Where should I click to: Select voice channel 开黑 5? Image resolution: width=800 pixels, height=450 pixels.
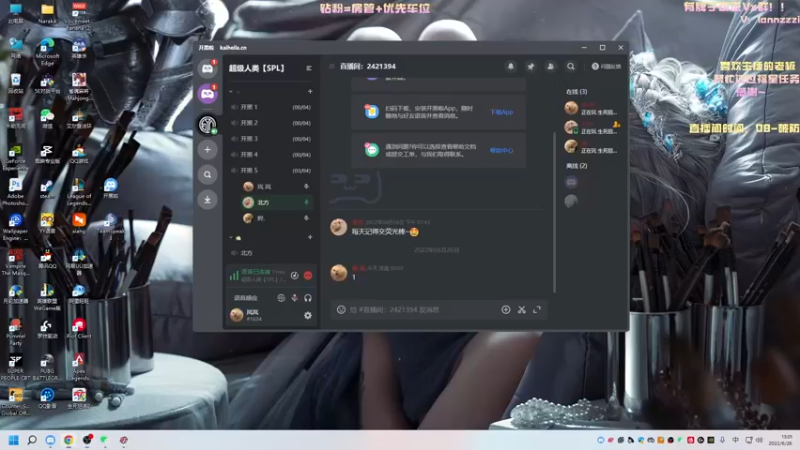(x=270, y=170)
